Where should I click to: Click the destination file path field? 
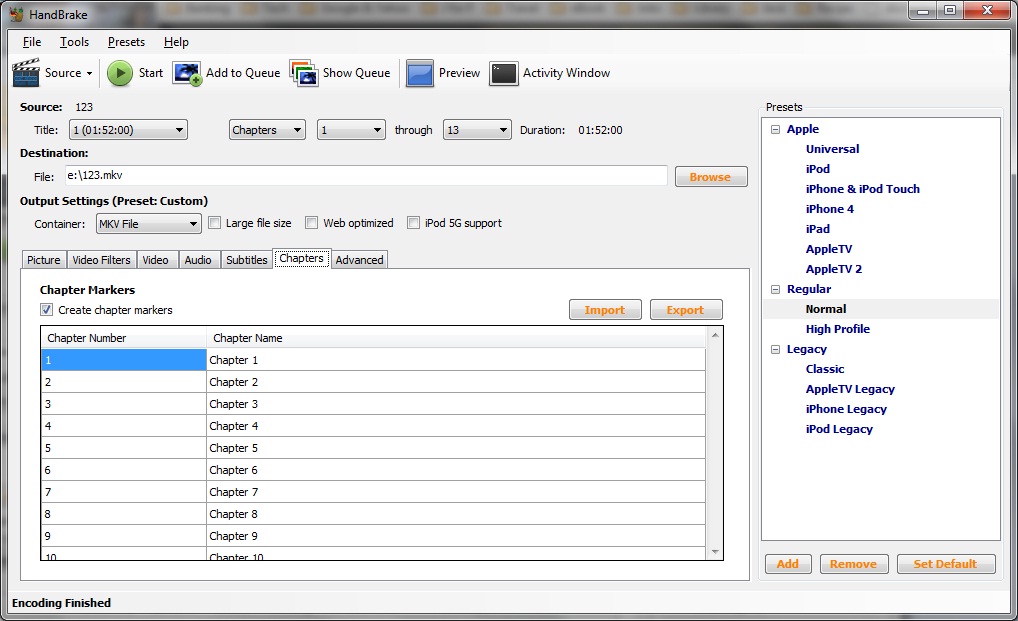point(365,176)
